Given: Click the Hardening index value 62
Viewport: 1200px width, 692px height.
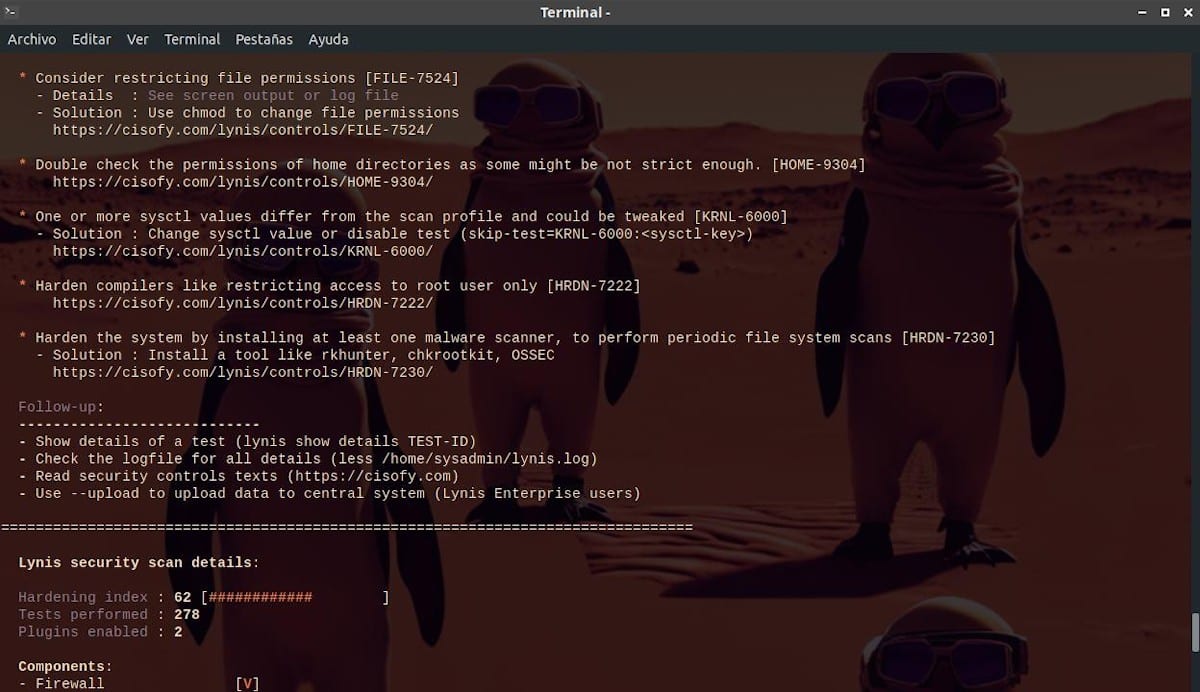Looking at the screenshot, I should (182, 597).
